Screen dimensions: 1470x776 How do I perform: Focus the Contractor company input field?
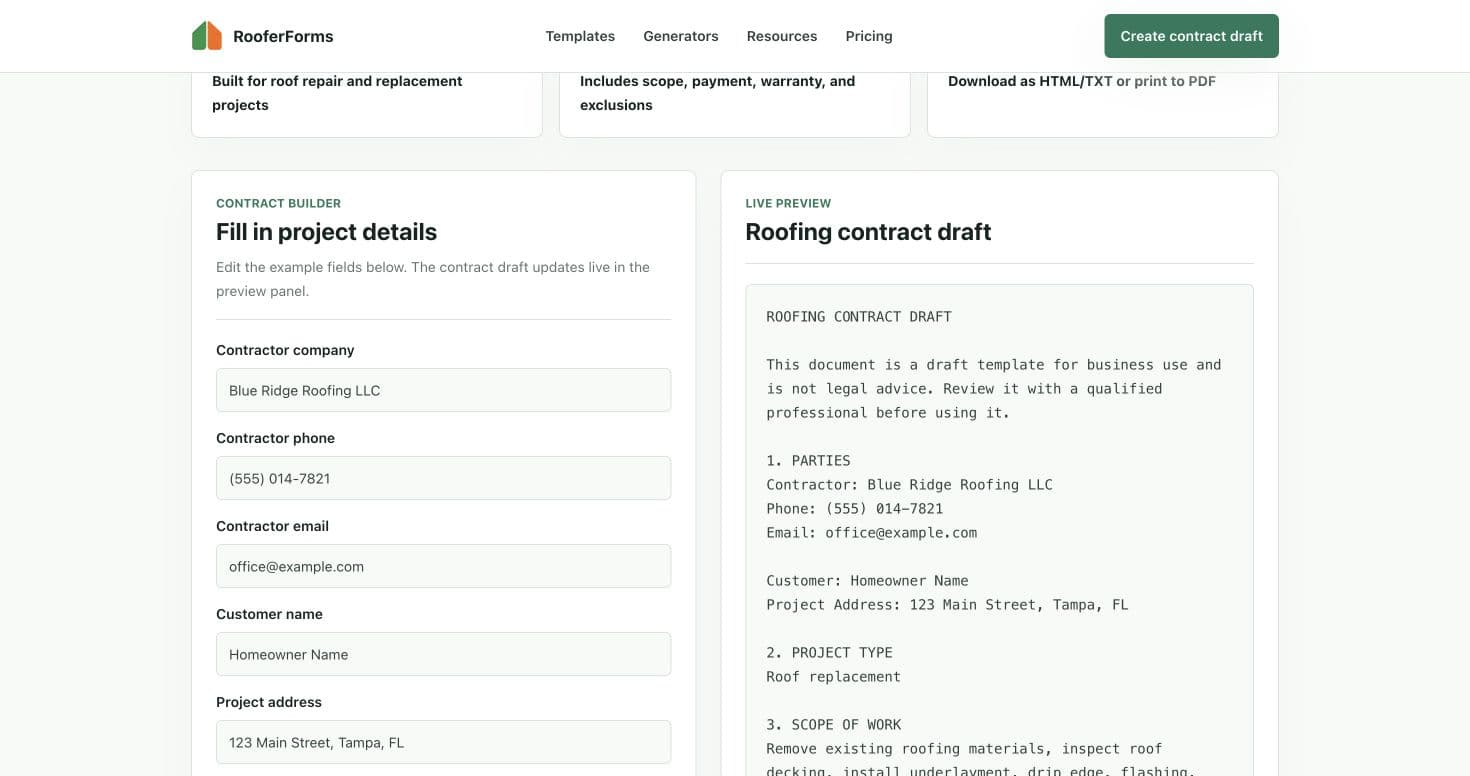point(443,390)
